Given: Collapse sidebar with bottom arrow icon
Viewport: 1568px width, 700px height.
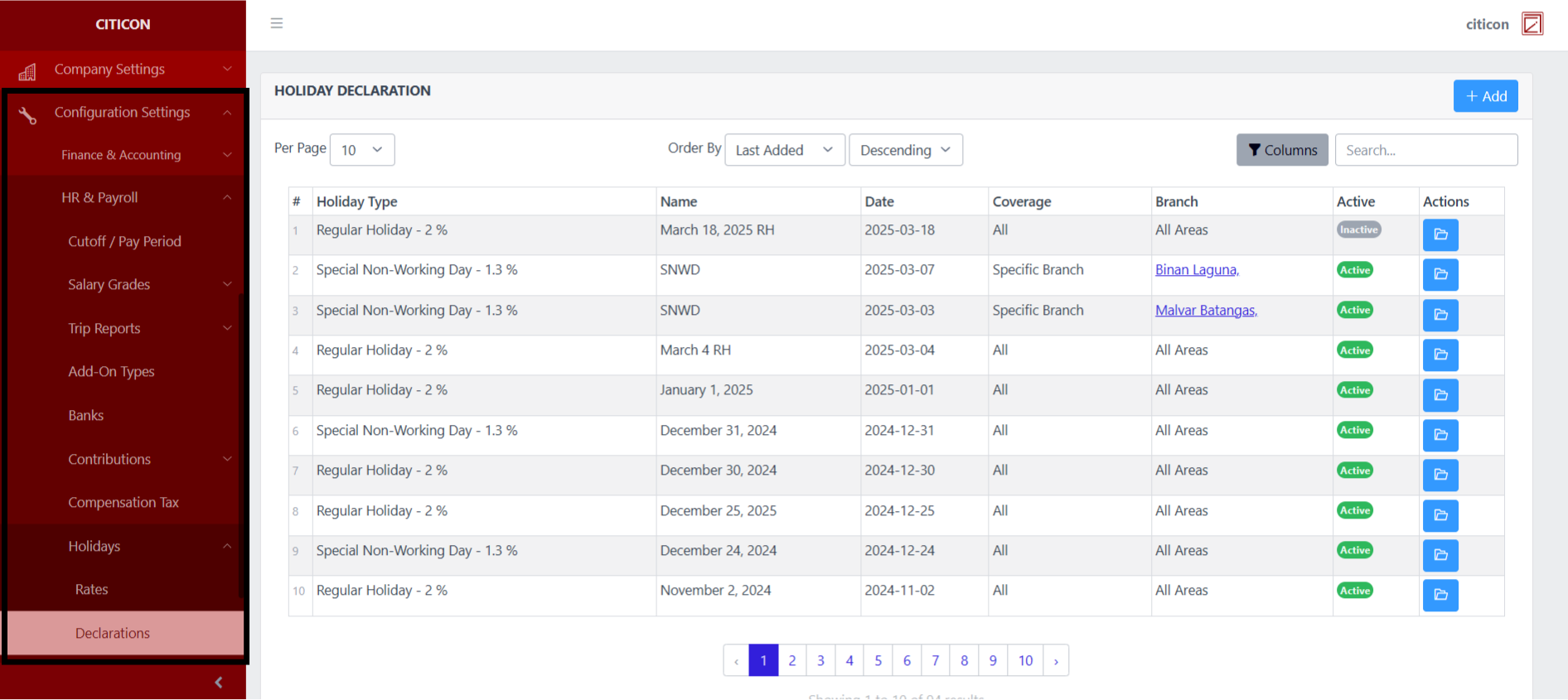Looking at the screenshot, I should (219, 683).
